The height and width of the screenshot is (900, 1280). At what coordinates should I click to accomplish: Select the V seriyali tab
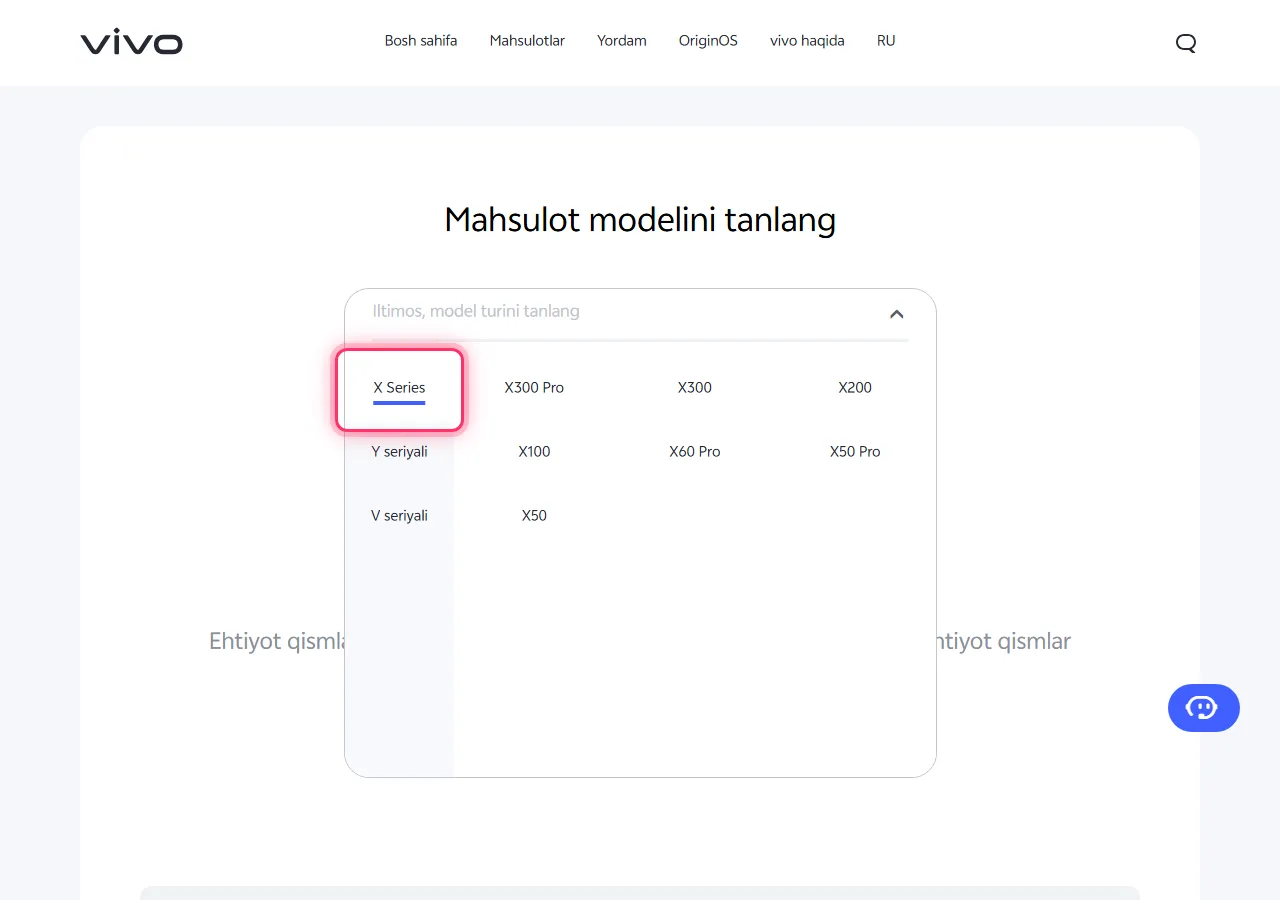tap(399, 516)
